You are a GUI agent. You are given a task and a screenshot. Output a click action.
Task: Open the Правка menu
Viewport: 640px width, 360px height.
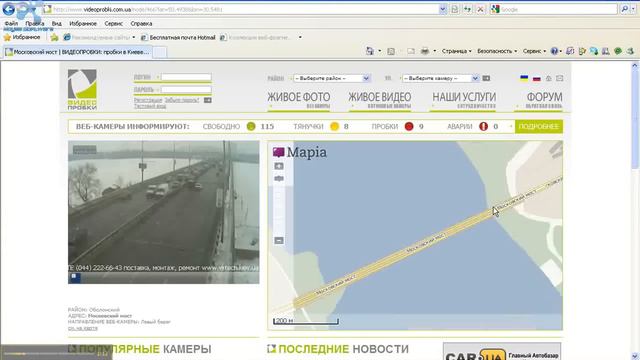(x=35, y=24)
